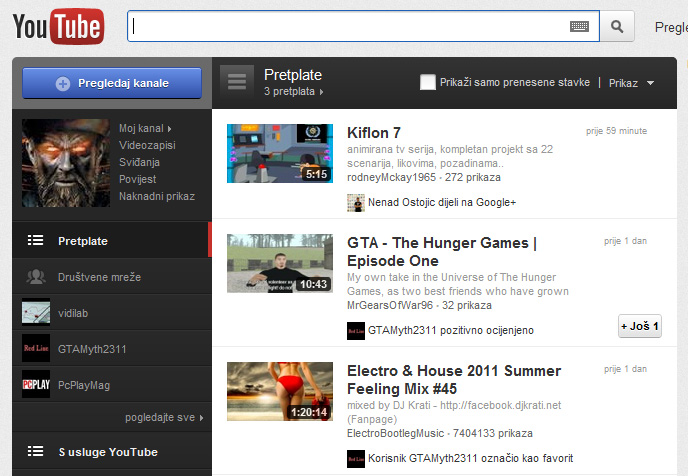Enable 'Prikaži samo prenesene stavke' checkbox

(x=428, y=82)
